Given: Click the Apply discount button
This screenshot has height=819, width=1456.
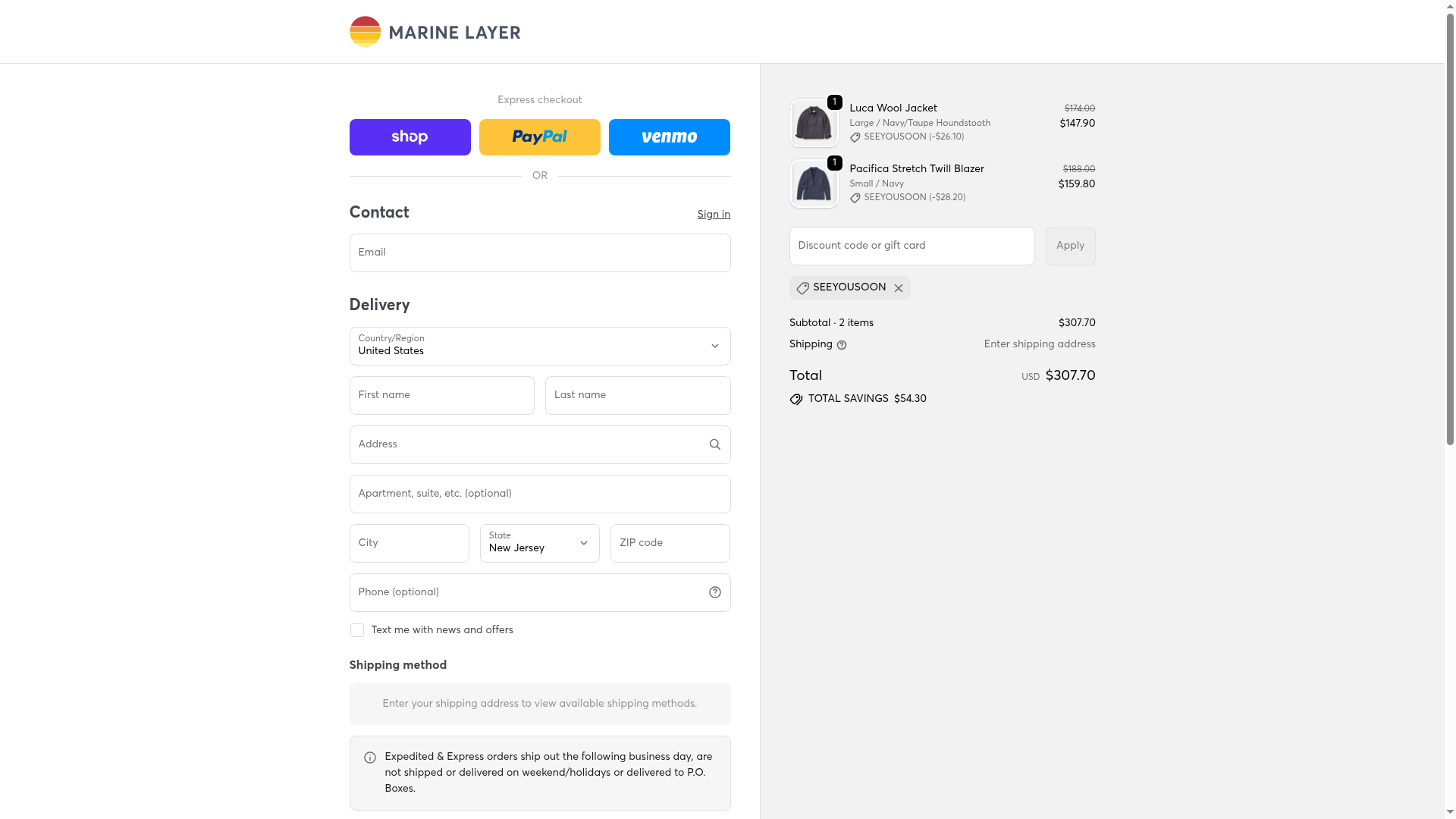Looking at the screenshot, I should [1070, 246].
